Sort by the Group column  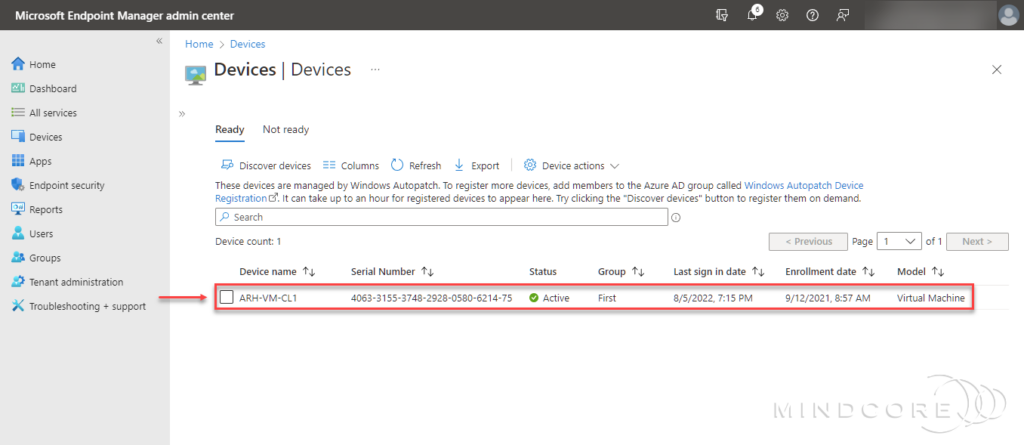[621, 271]
